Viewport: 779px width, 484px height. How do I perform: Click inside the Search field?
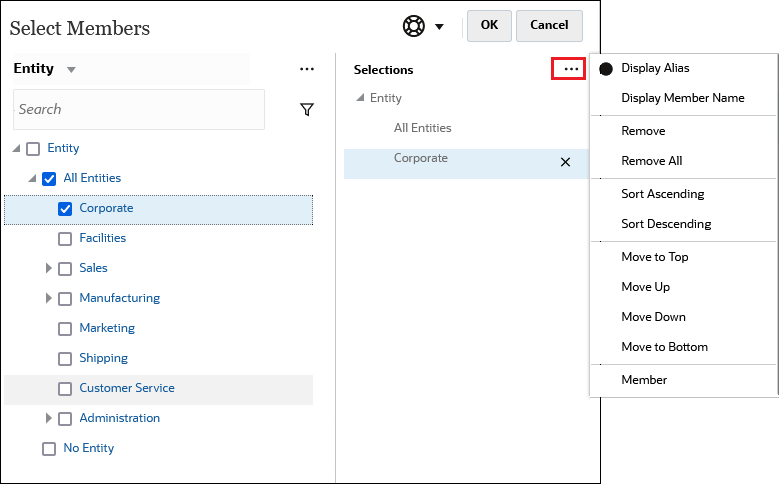click(138, 110)
